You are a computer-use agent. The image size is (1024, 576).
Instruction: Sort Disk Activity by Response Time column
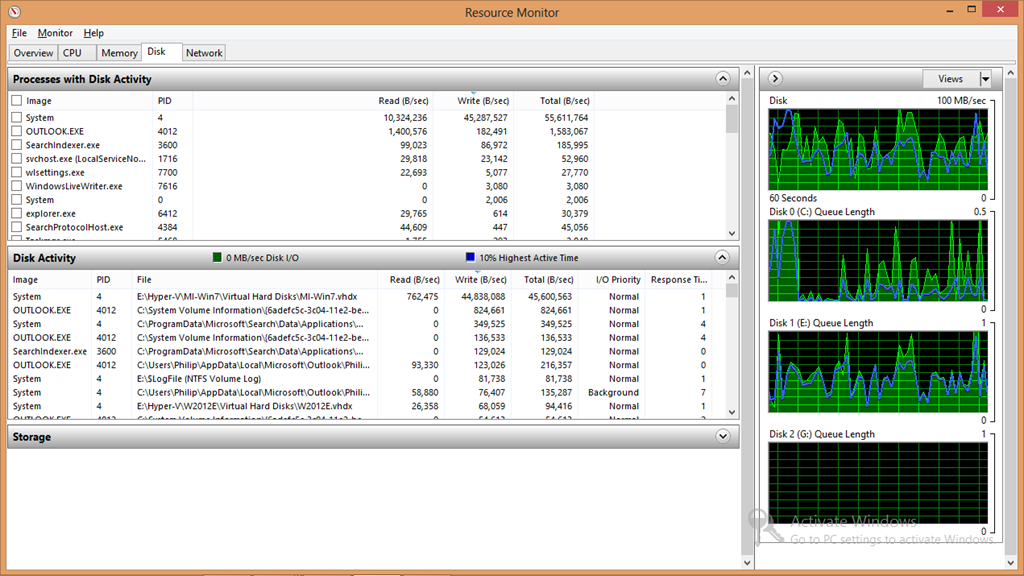coord(678,280)
